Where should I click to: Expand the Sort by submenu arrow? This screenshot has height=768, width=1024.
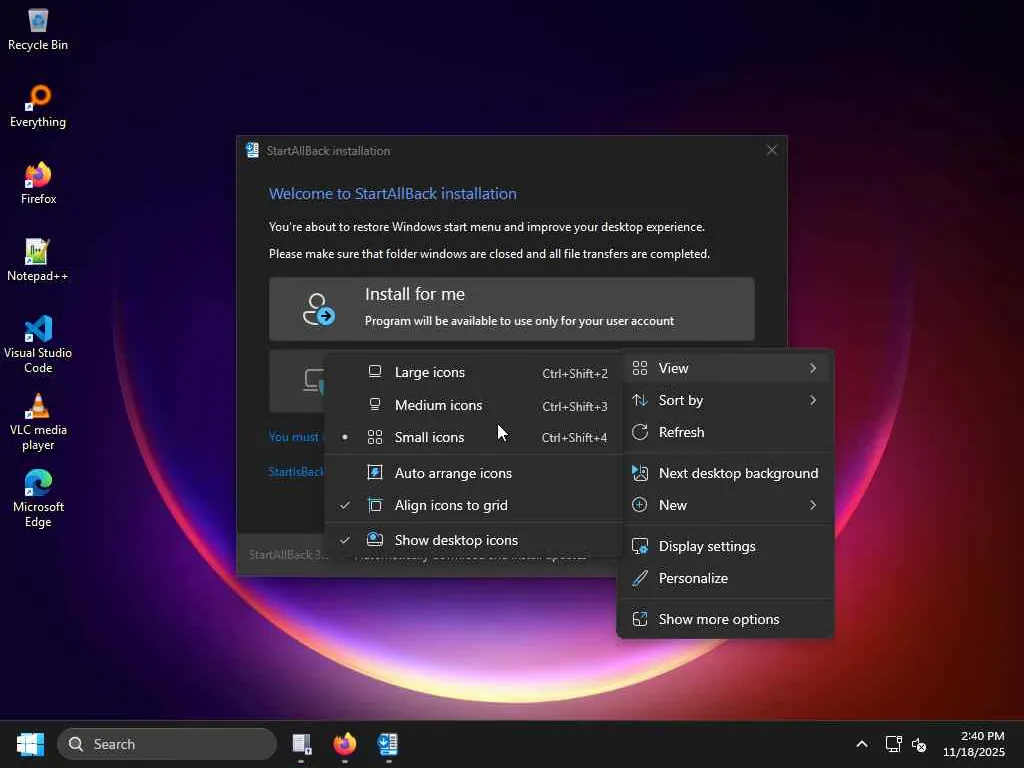coord(812,400)
